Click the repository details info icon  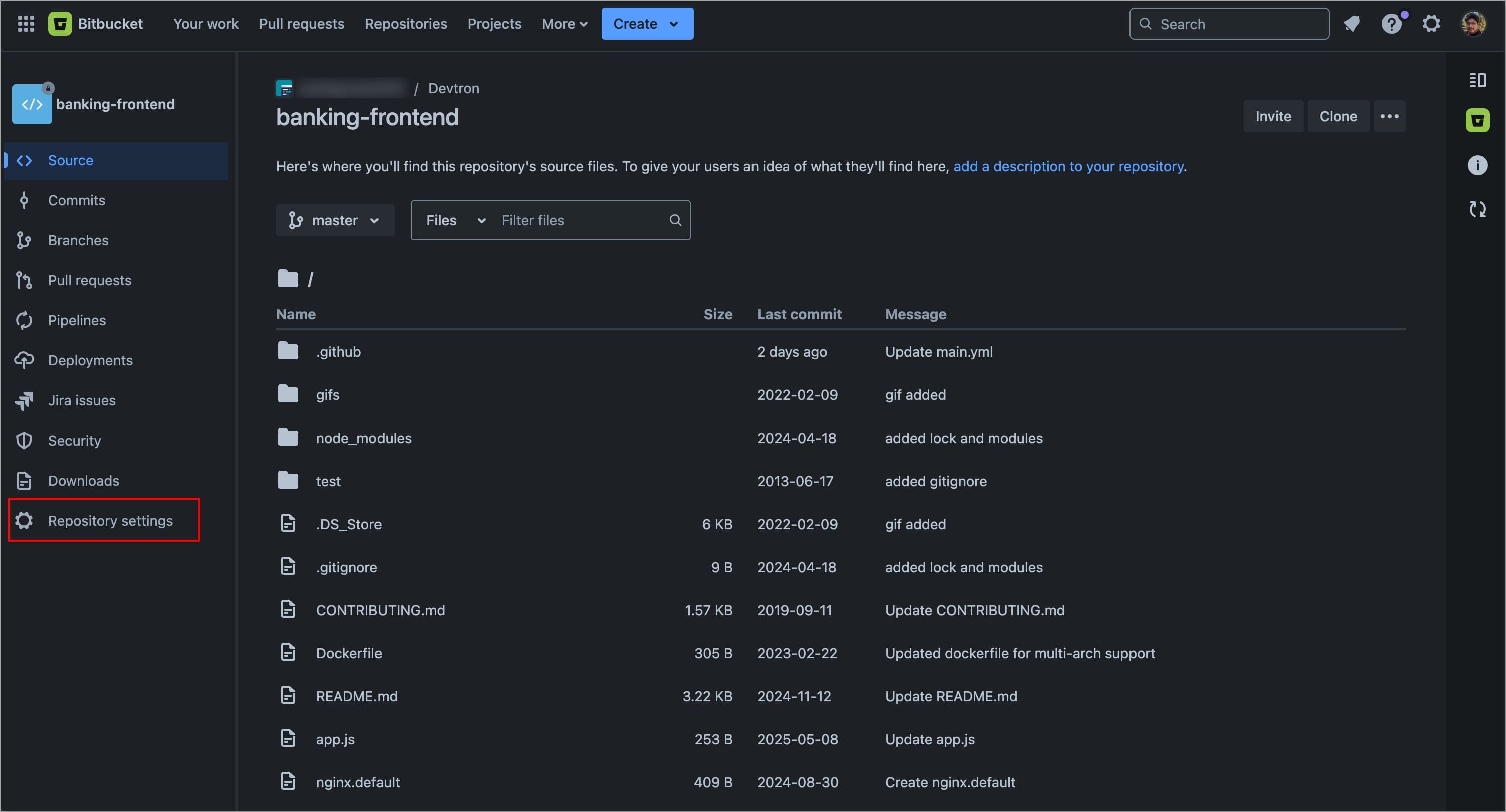[1477, 165]
